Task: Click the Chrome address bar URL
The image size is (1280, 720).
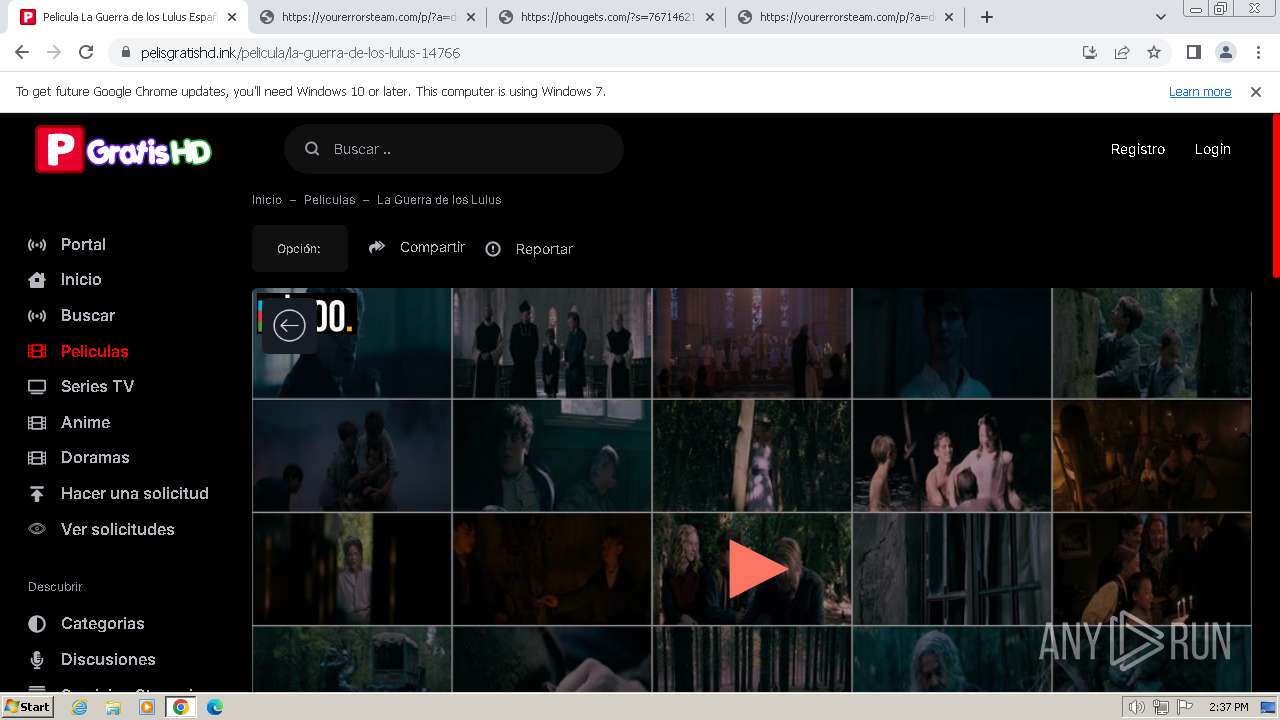Action: (300, 52)
